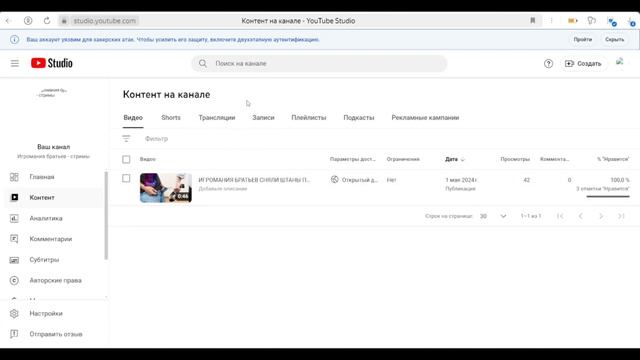Select the ИГРОМАНИЯ БРАТЬЕВ video checkbox
640x360 pixels.
[126, 178]
